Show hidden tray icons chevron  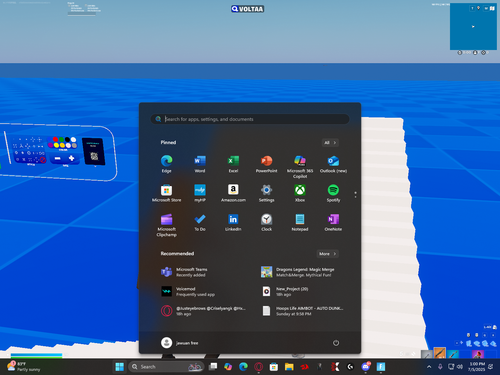point(429,367)
